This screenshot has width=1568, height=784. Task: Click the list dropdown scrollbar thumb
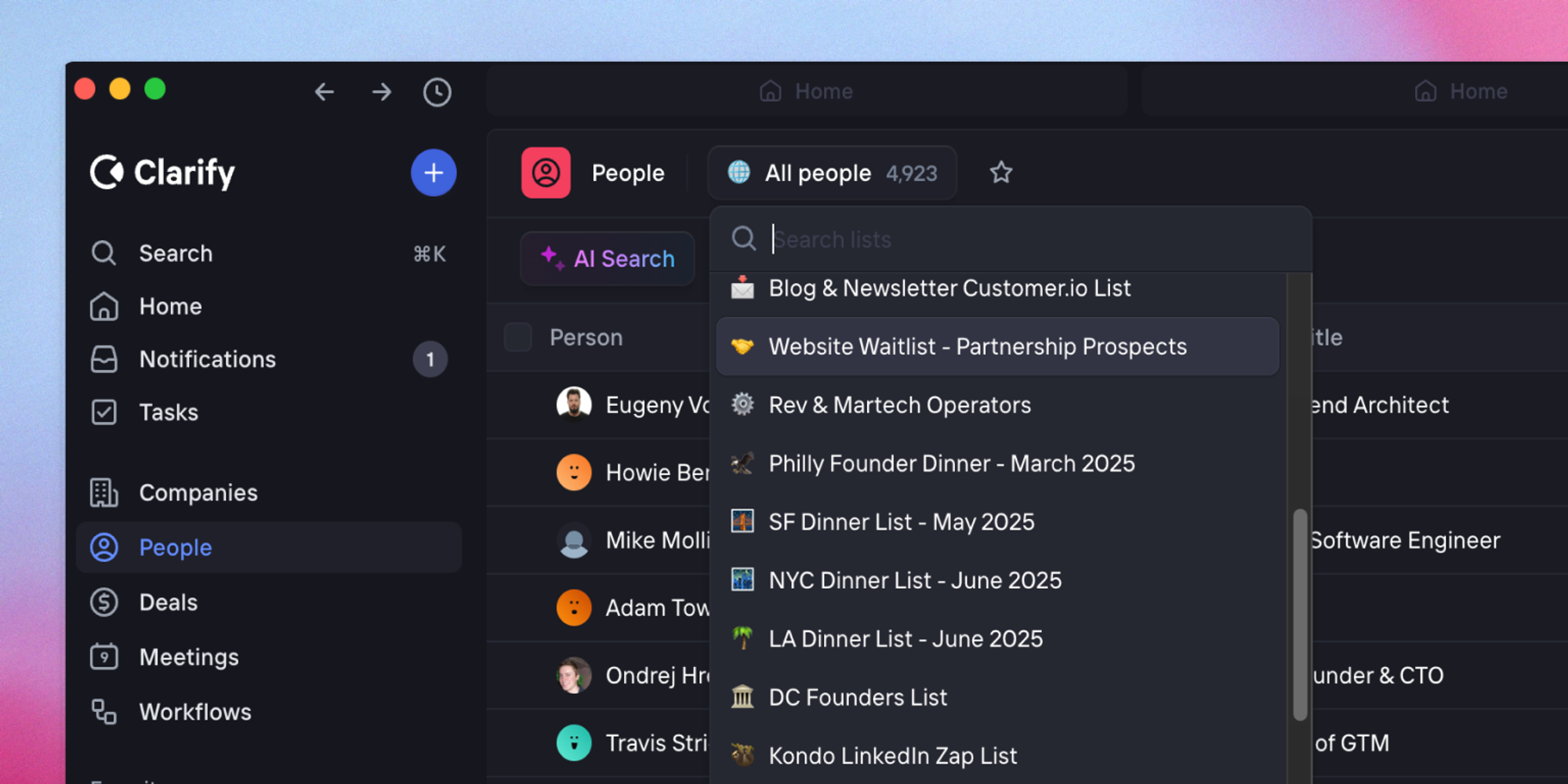point(1300,615)
